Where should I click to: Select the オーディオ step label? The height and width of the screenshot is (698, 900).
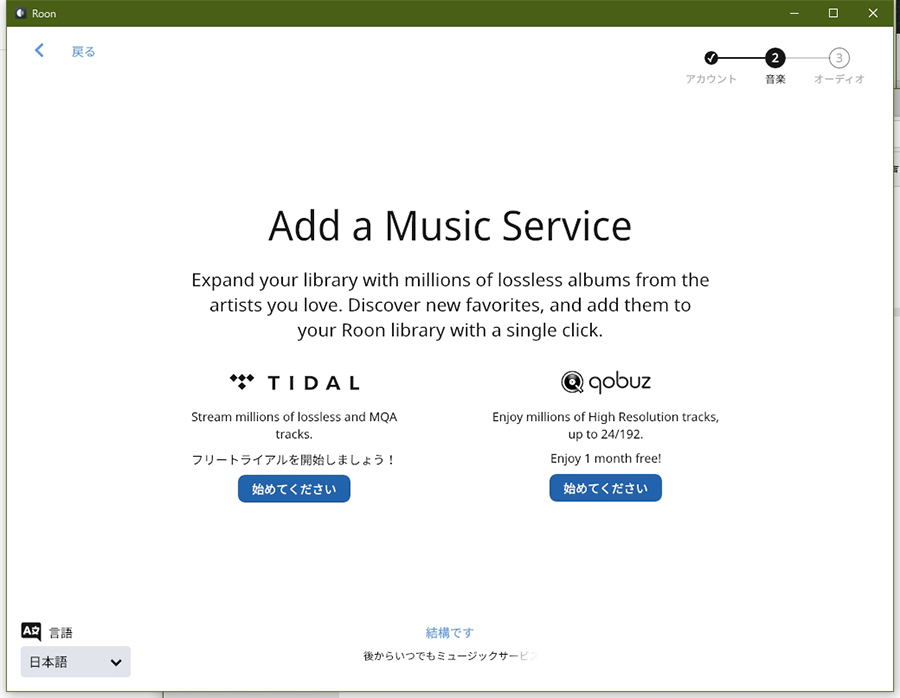pyautogui.click(x=839, y=79)
